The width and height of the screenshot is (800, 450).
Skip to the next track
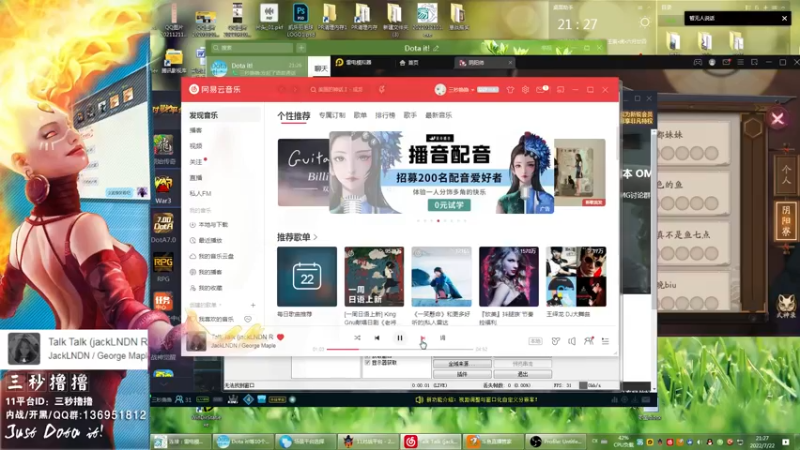tap(422, 338)
